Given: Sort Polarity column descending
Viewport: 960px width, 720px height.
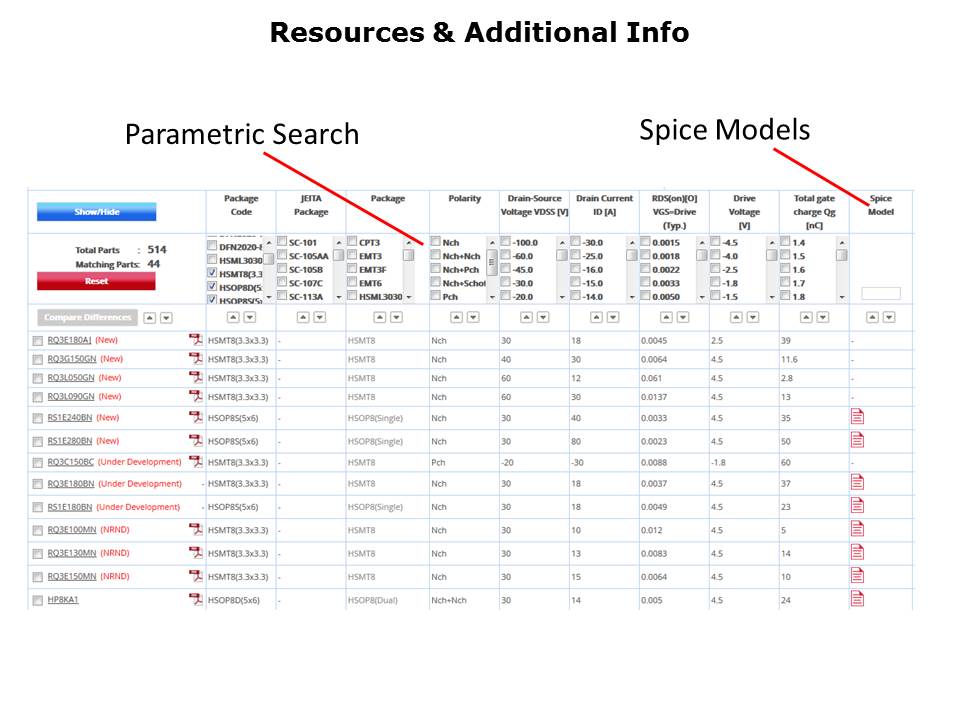Looking at the screenshot, I should [474, 317].
